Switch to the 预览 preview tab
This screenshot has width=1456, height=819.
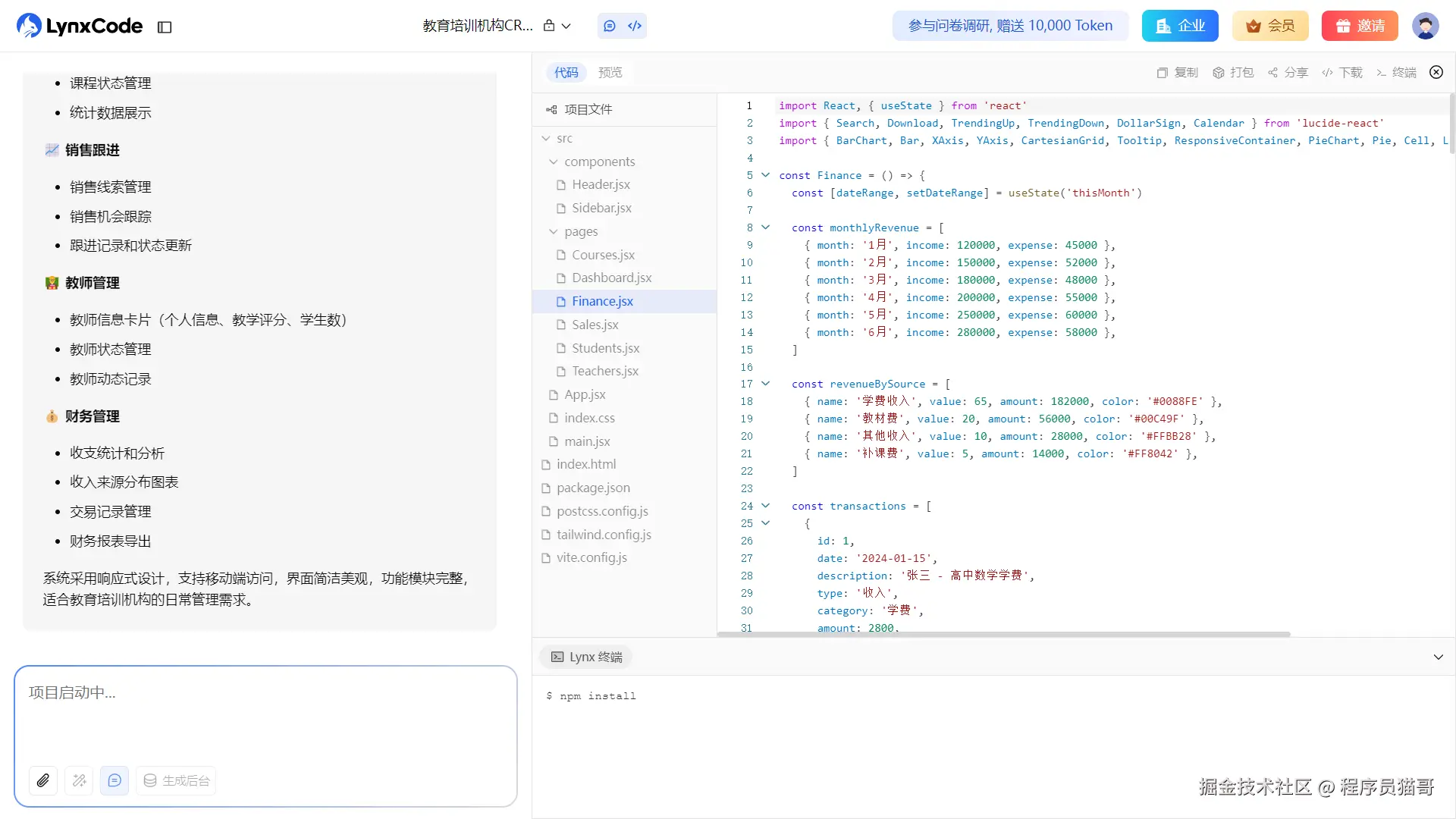coord(610,73)
